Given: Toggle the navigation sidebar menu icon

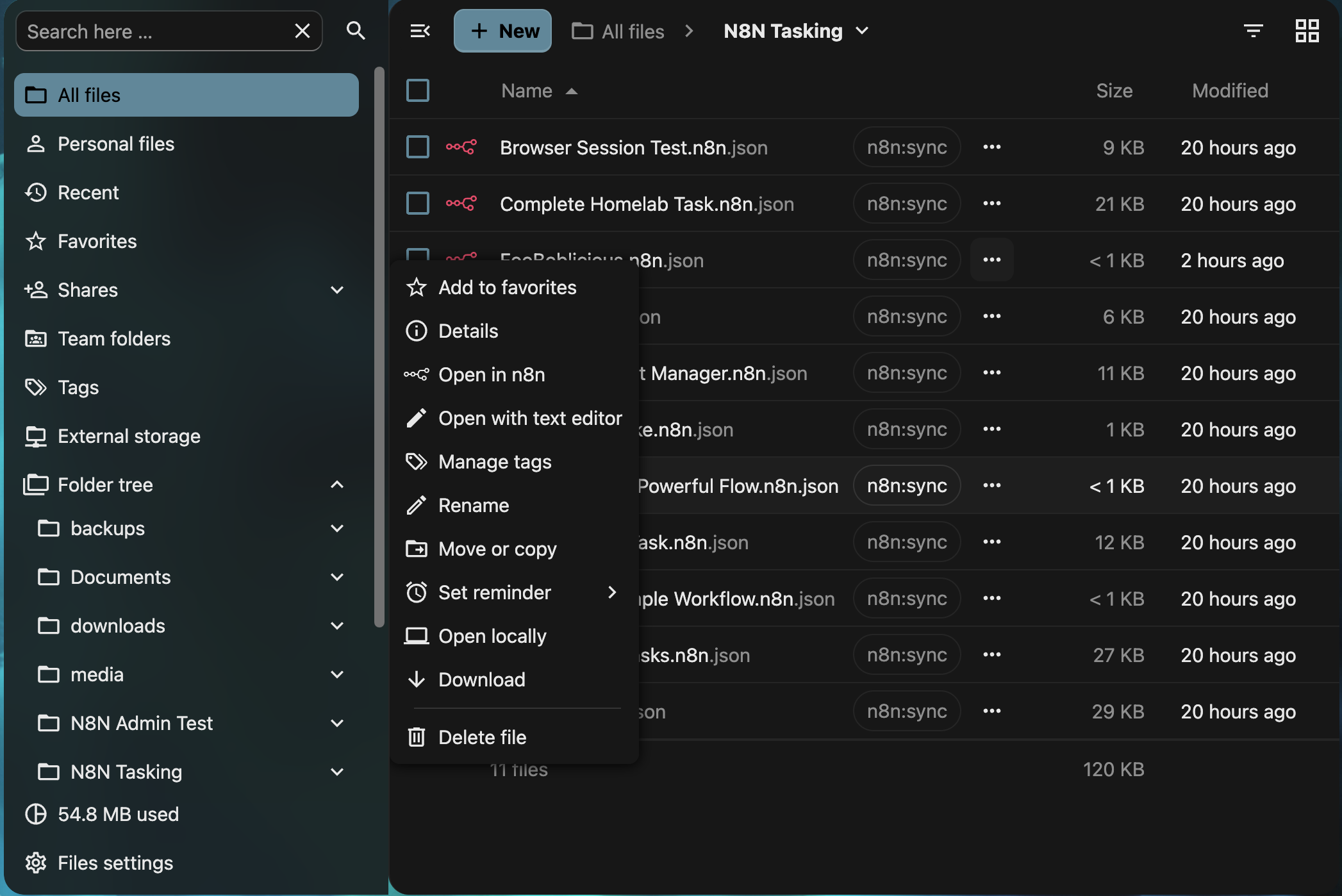Looking at the screenshot, I should coord(420,31).
